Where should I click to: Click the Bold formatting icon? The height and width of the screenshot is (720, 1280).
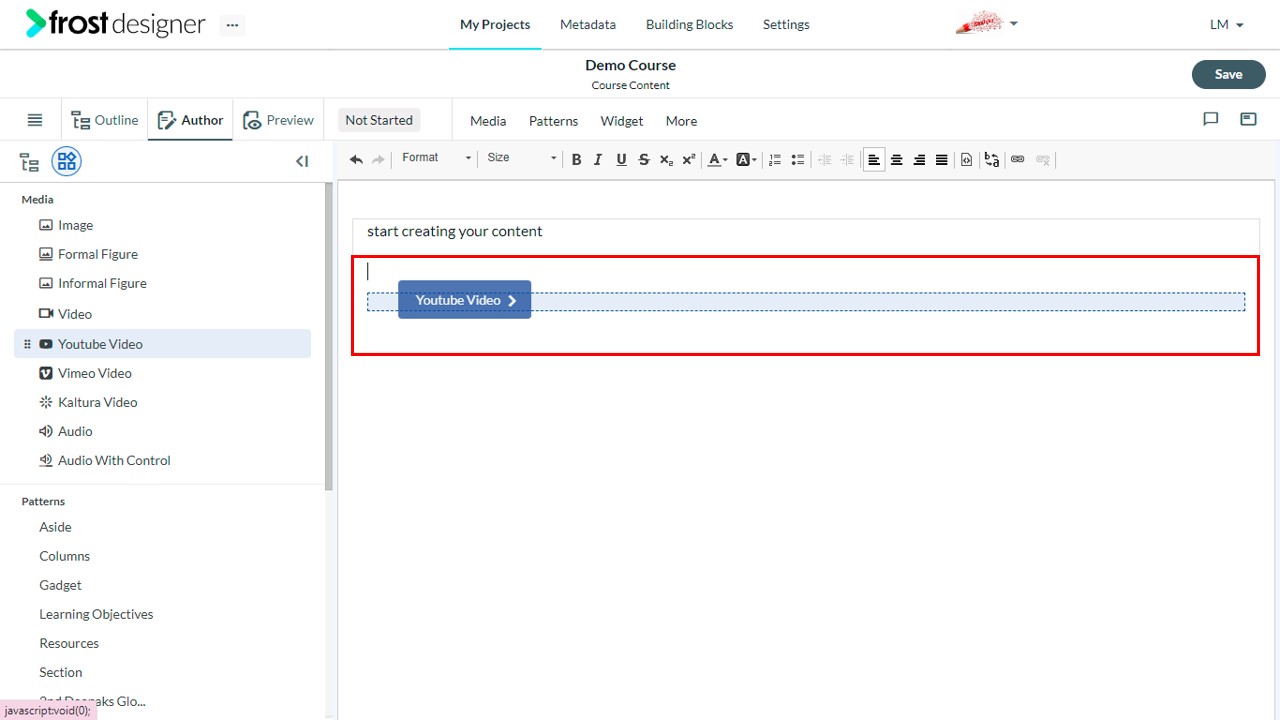coord(576,159)
